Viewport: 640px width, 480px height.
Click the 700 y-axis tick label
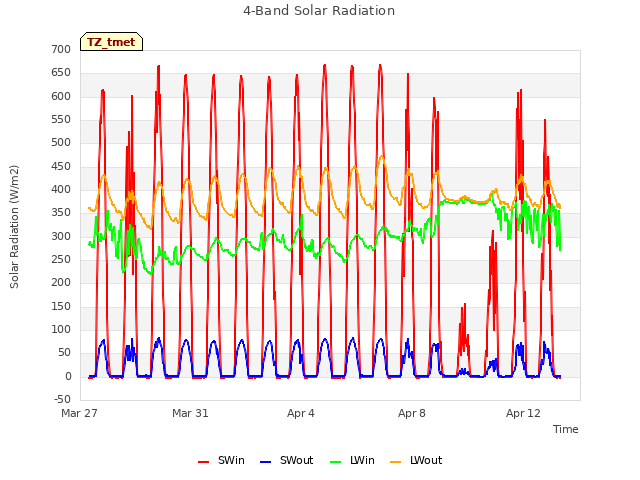click(x=61, y=49)
